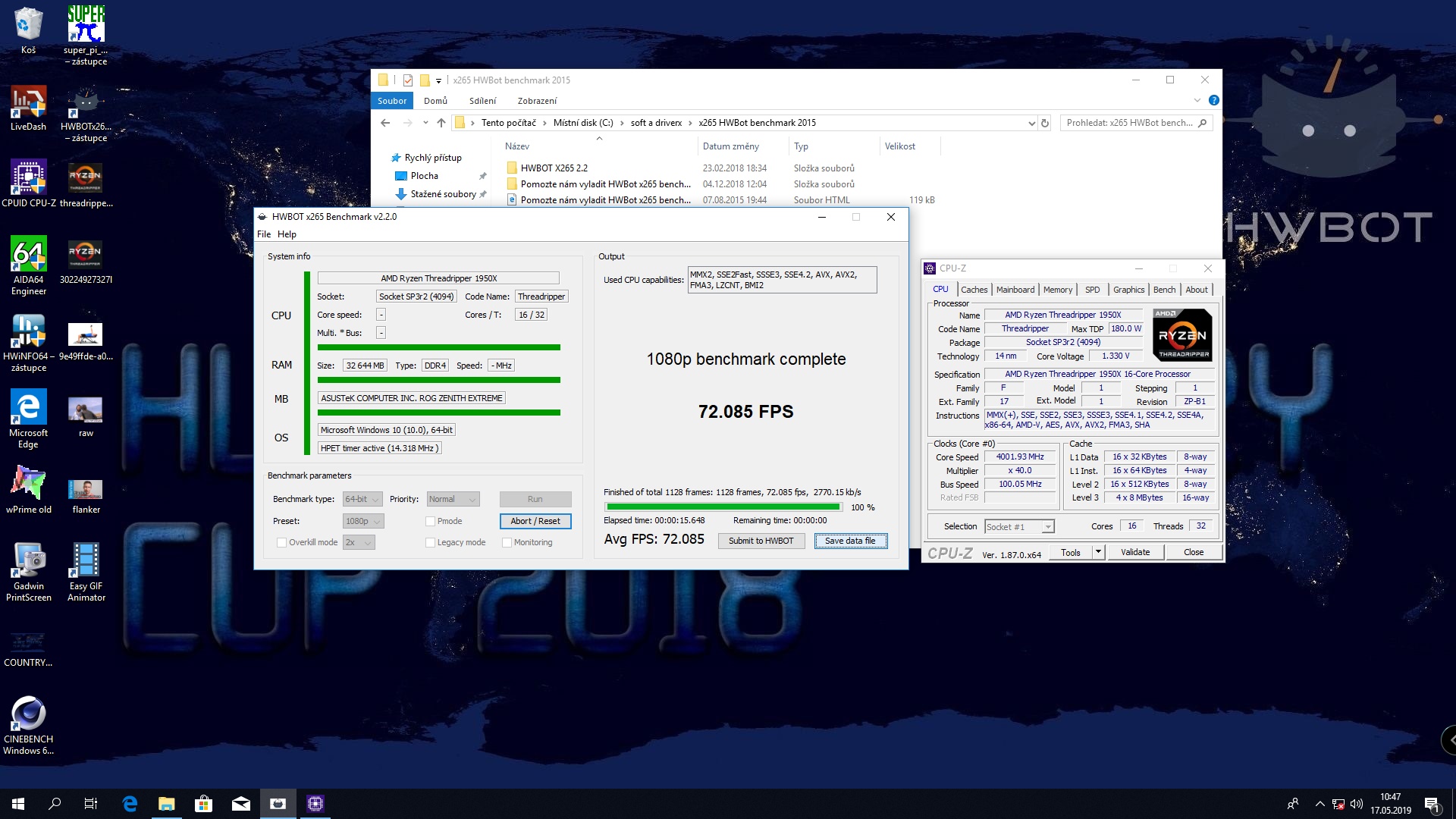The width and height of the screenshot is (1456, 819).
Task: Open Benchmark type 64-bit dropdown
Action: click(362, 499)
